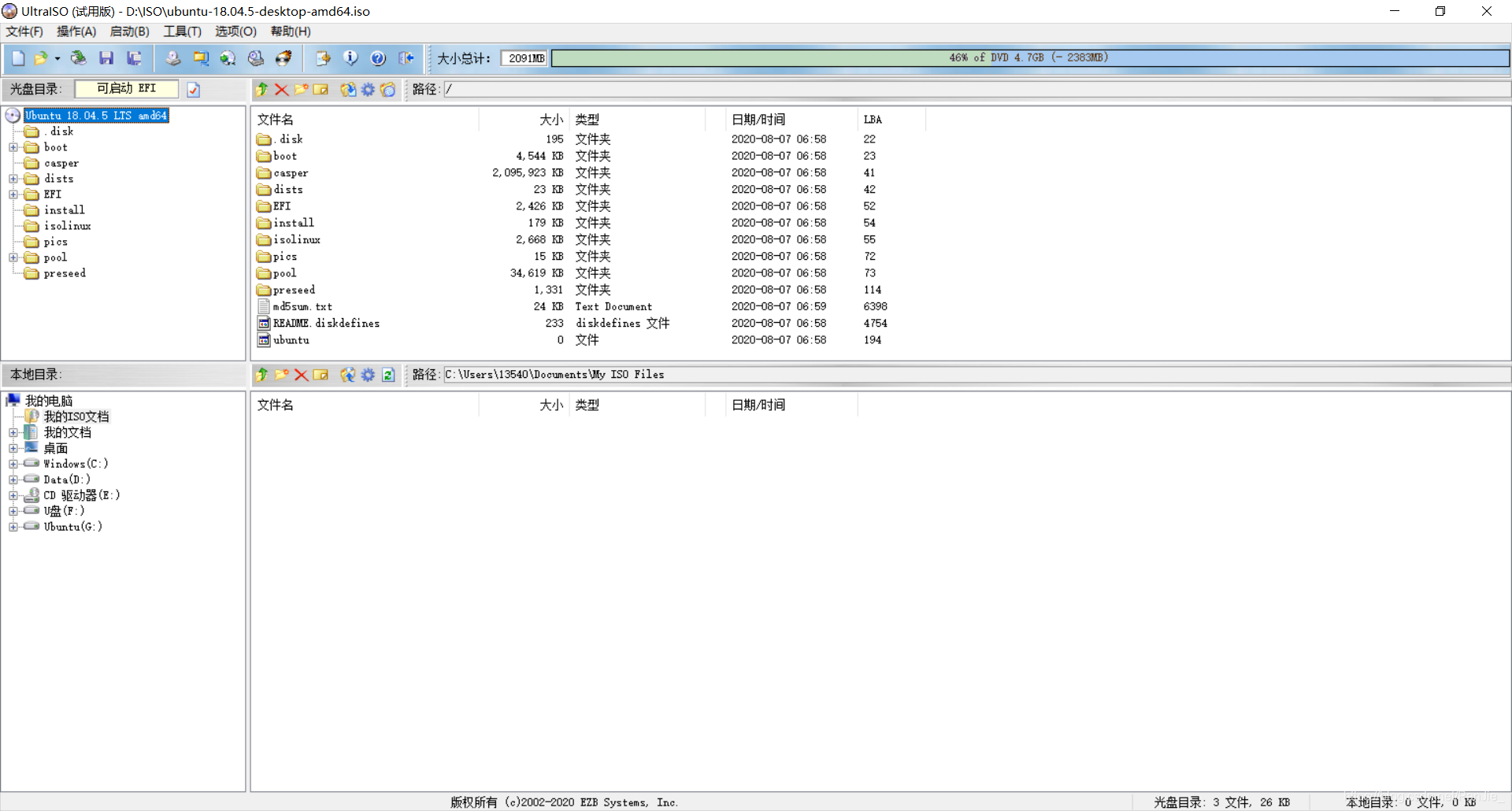This screenshot has width=1512, height=811.
Task: Expand Windows(C:) drive node
Action: 13,464
